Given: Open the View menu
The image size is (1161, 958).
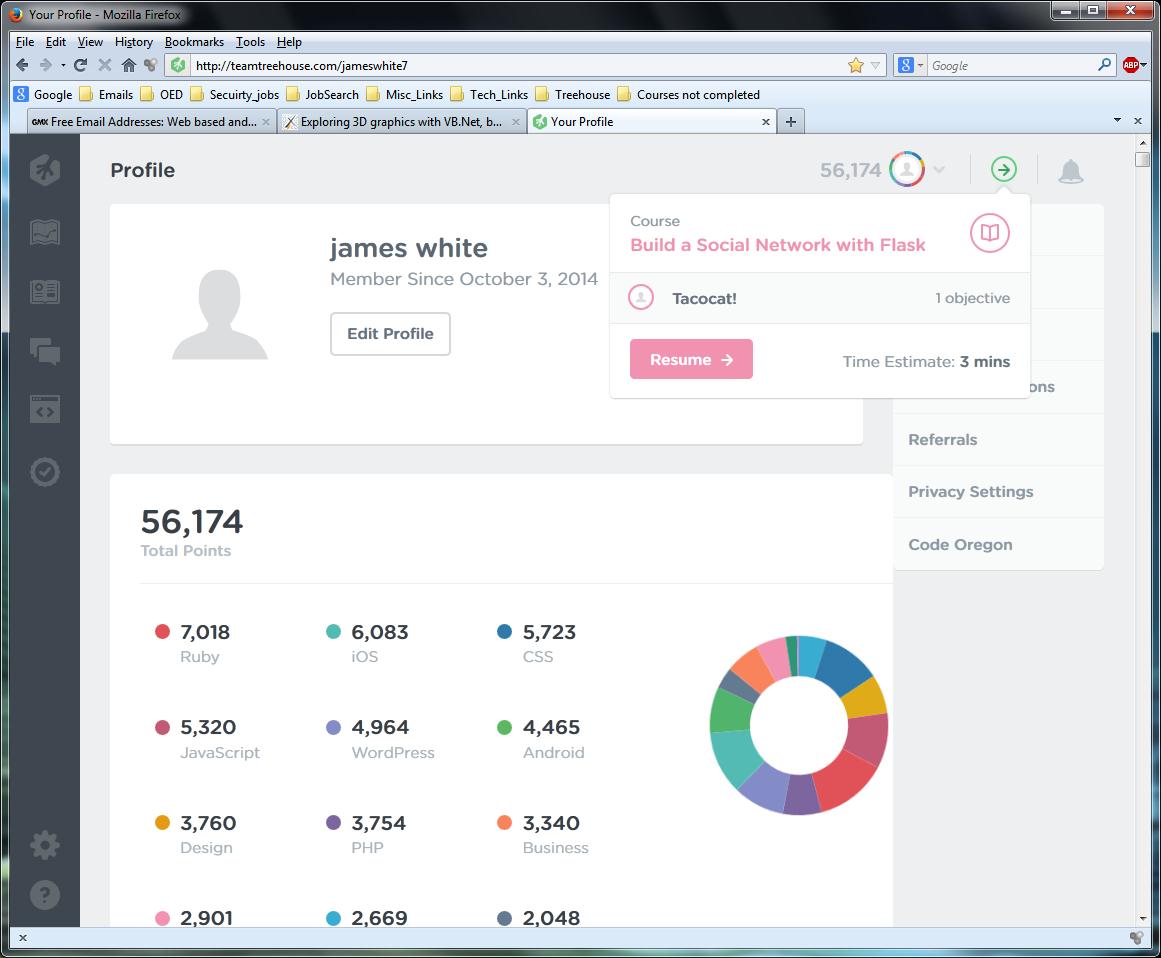Looking at the screenshot, I should (x=90, y=41).
